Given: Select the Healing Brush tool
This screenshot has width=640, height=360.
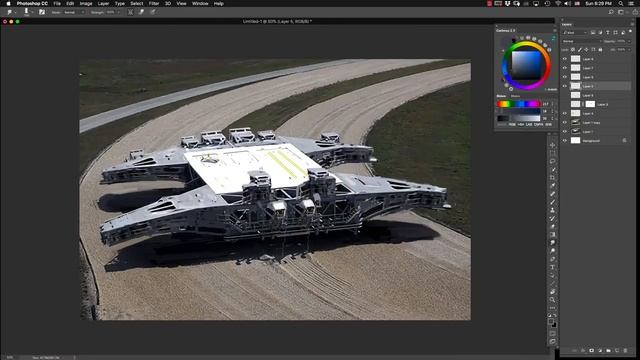Looking at the screenshot, I should pos(553,194).
